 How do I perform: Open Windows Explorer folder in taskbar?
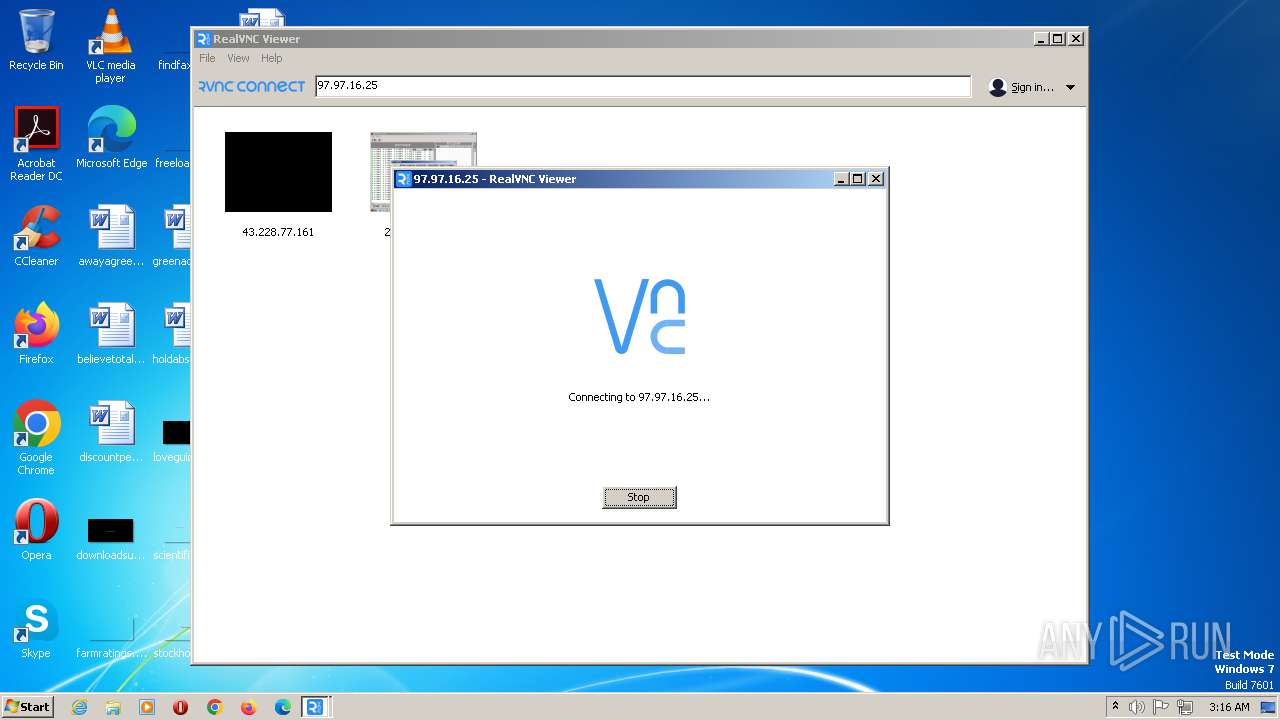(x=113, y=707)
